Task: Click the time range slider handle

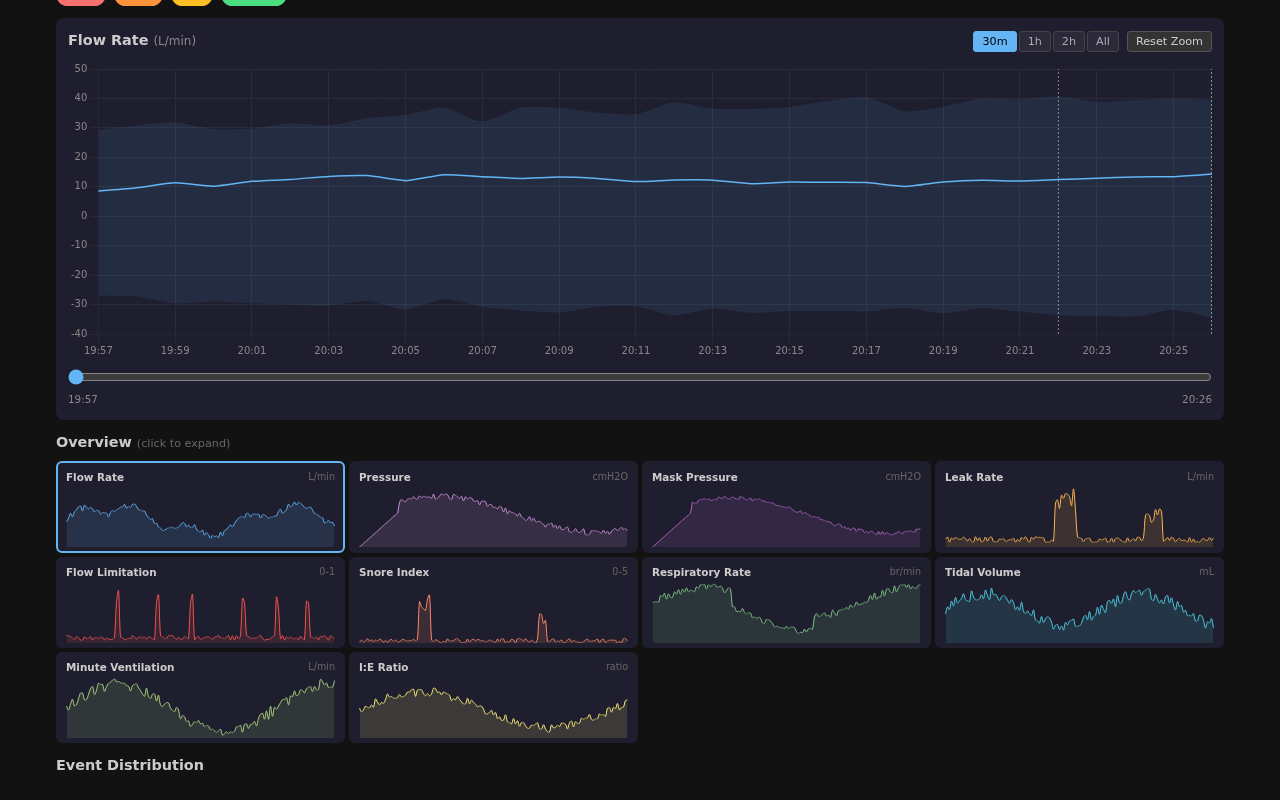Action: [x=76, y=377]
